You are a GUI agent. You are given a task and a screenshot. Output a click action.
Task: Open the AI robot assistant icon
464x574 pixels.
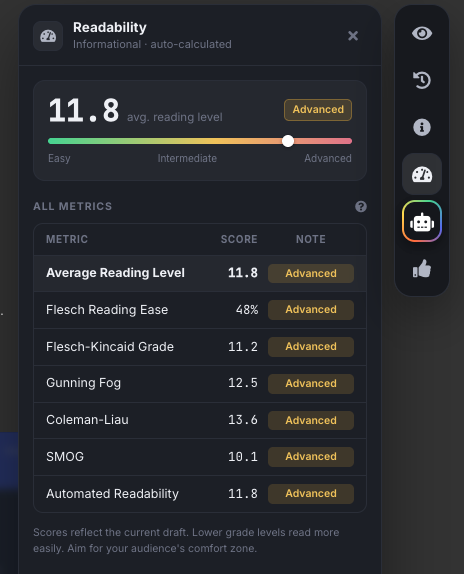click(x=422, y=221)
